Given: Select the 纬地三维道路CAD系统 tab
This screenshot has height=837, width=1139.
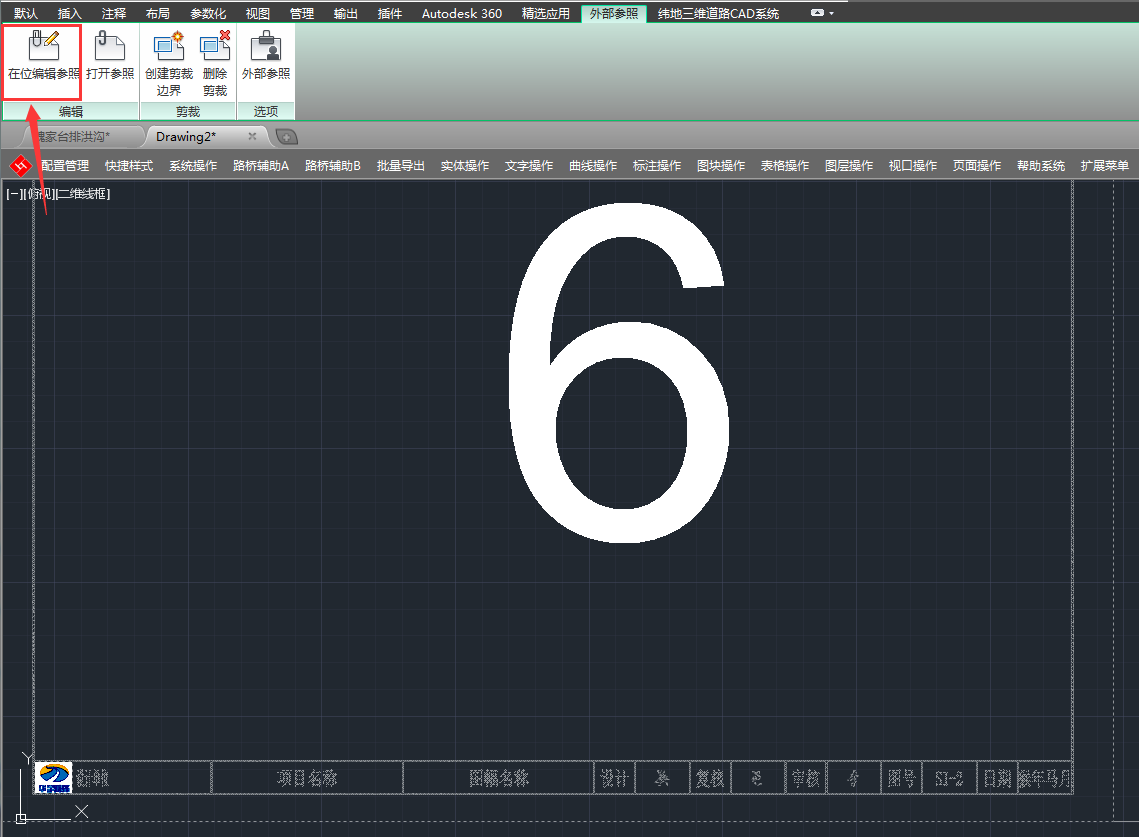Looking at the screenshot, I should (x=718, y=13).
